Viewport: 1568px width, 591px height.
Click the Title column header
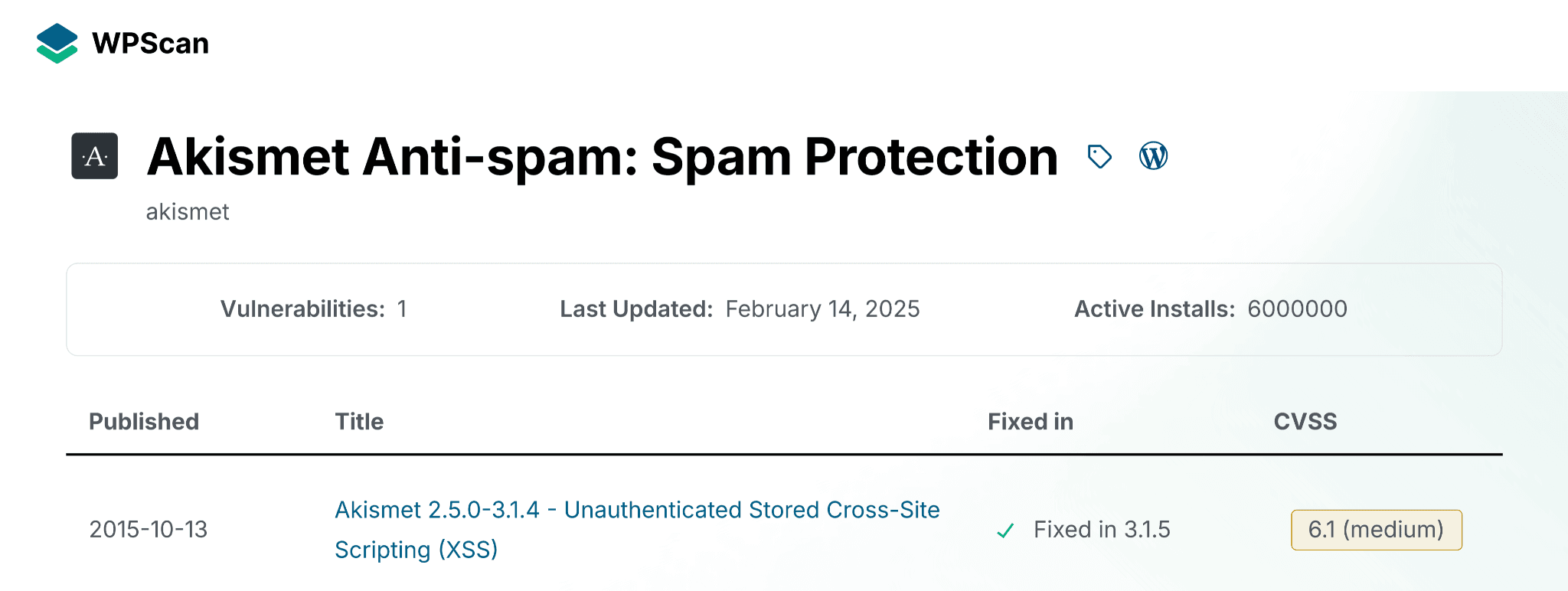[359, 422]
